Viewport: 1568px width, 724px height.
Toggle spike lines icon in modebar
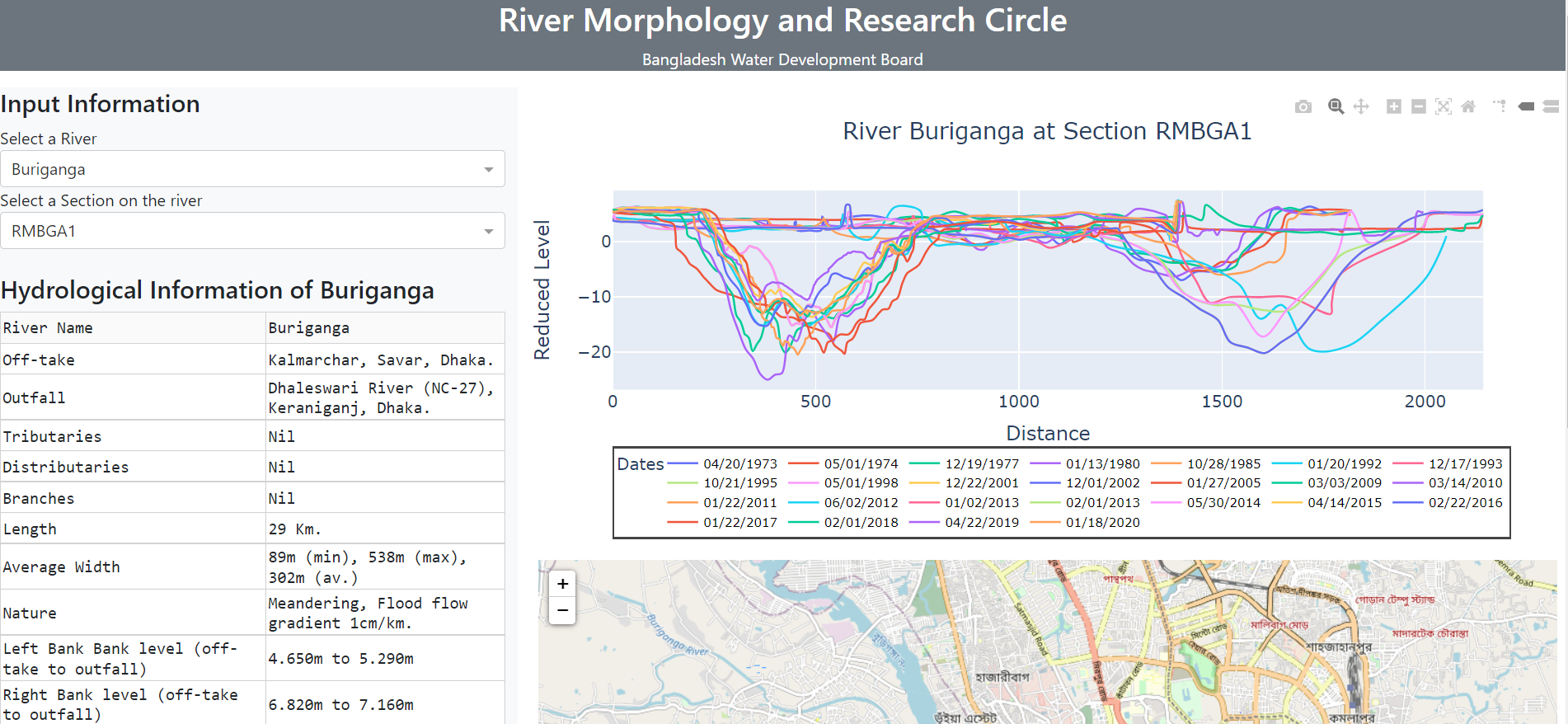tap(1500, 106)
